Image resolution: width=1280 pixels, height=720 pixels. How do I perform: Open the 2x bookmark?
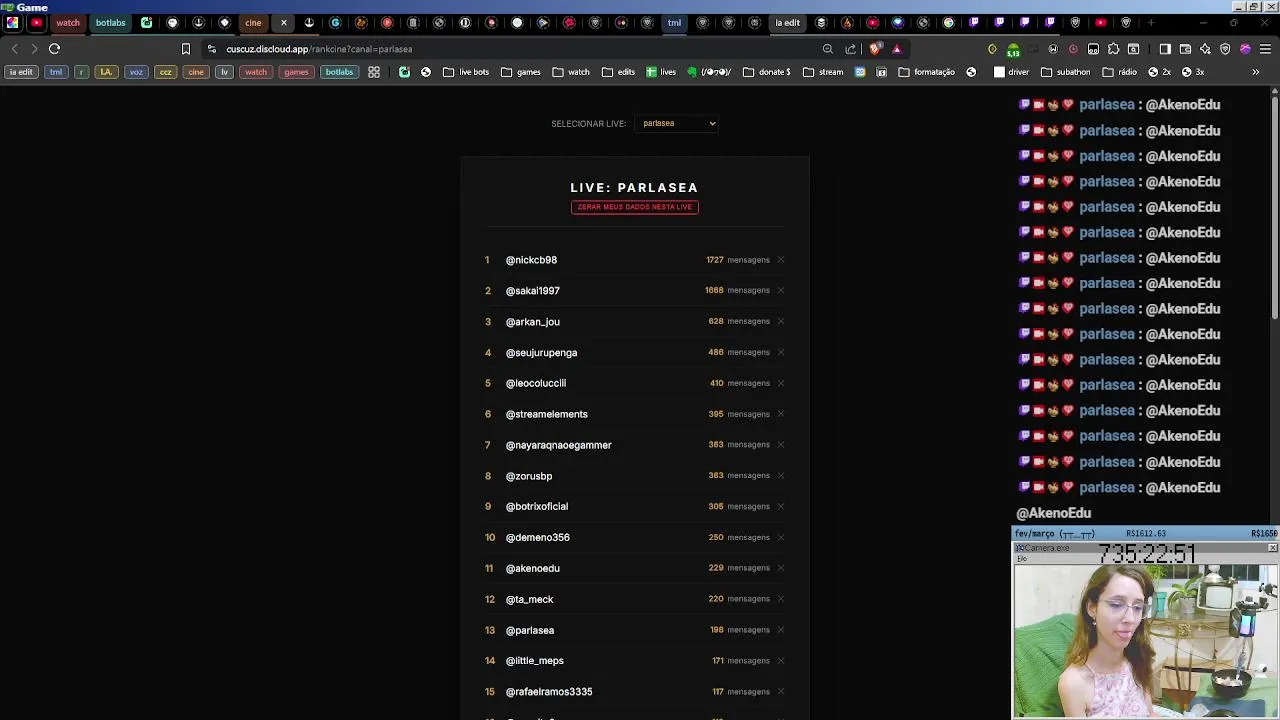(x=1160, y=72)
